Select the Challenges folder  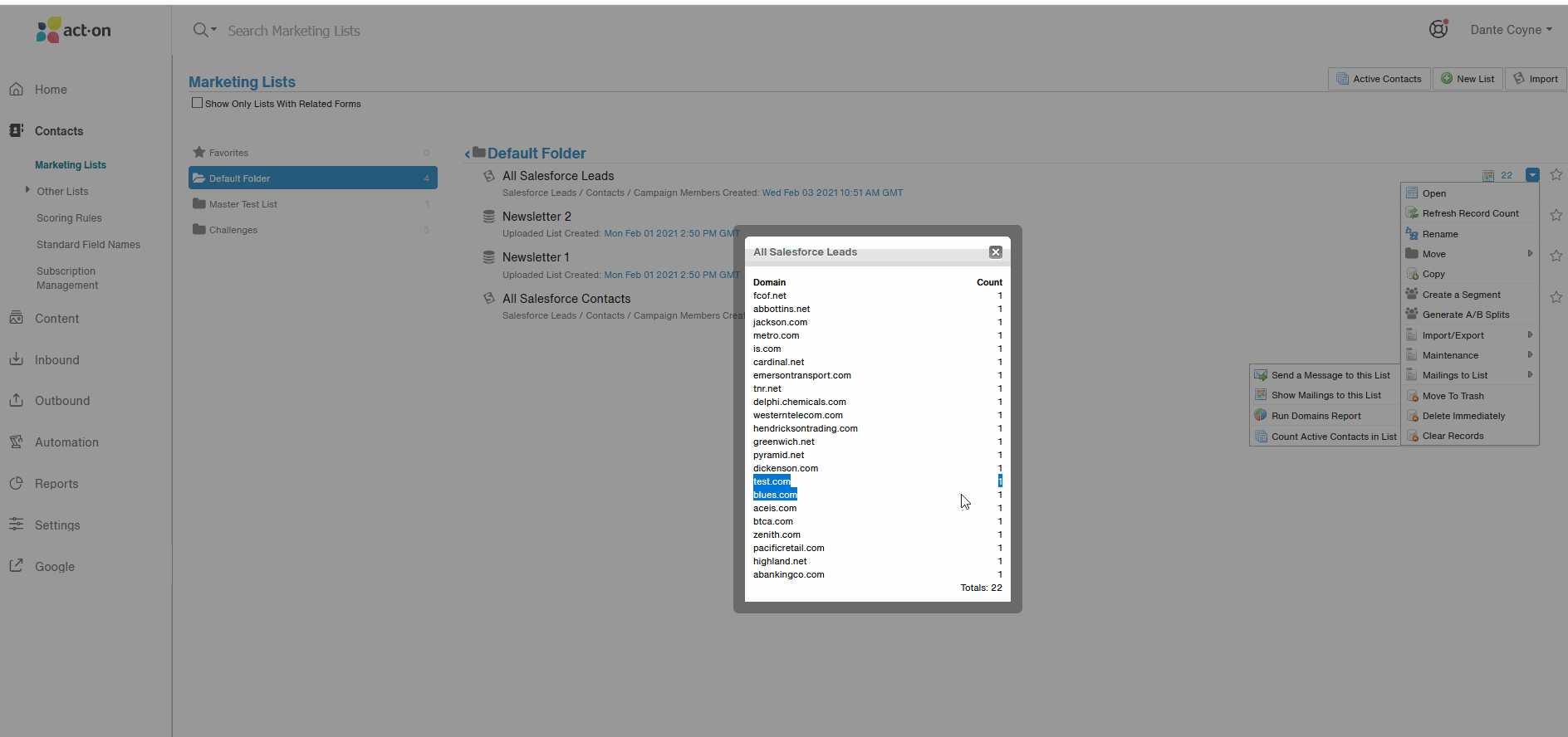pos(313,230)
